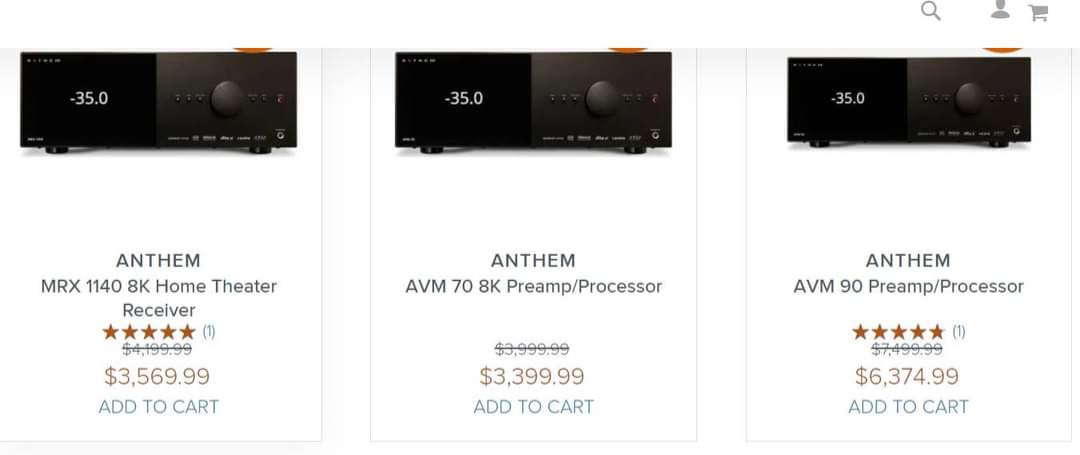Viewport: 1080px width, 455px height.
Task: Open MRX 1140 review count (1)
Action: pyautogui.click(x=209, y=331)
